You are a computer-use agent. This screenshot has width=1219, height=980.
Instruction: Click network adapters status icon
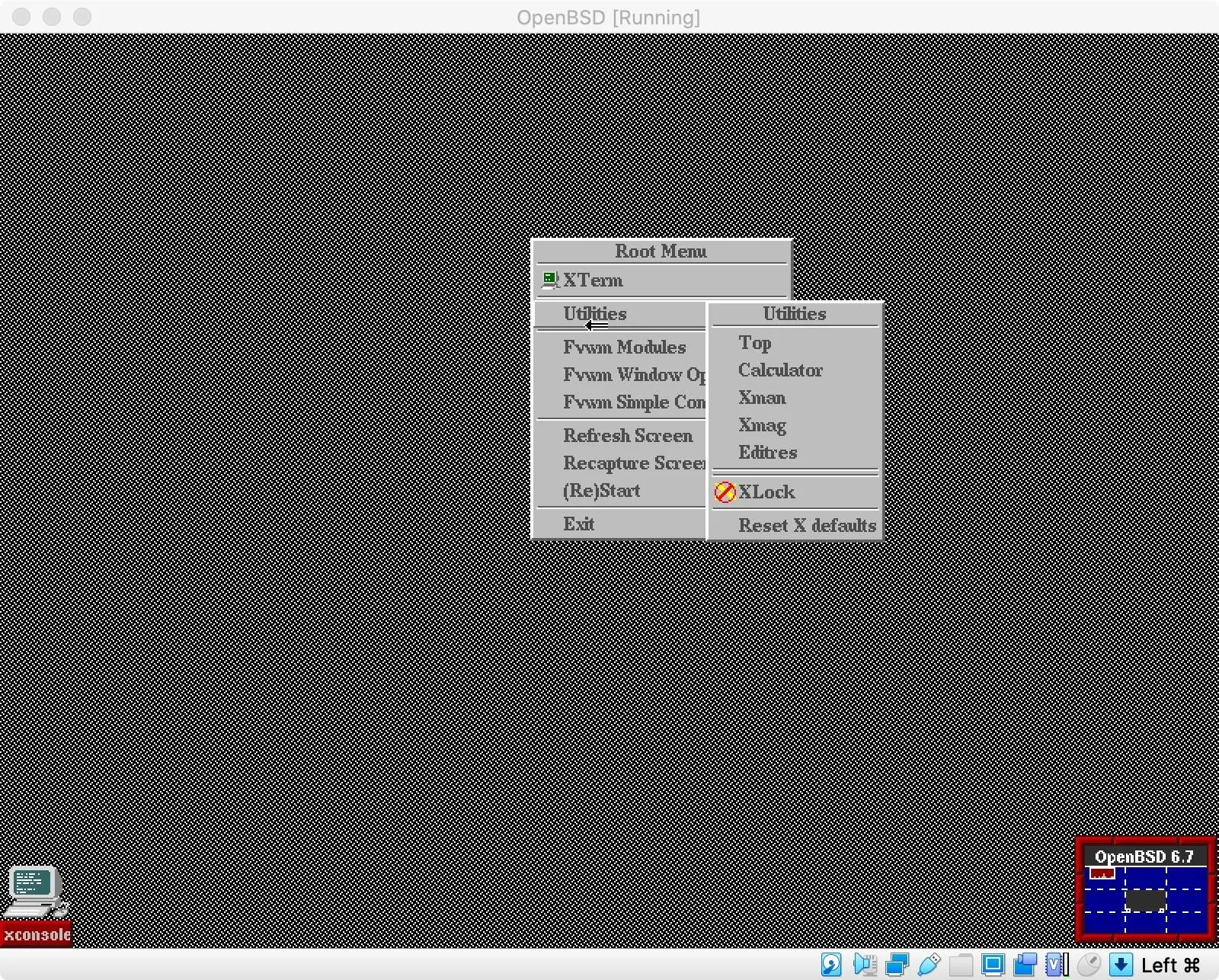point(897,965)
